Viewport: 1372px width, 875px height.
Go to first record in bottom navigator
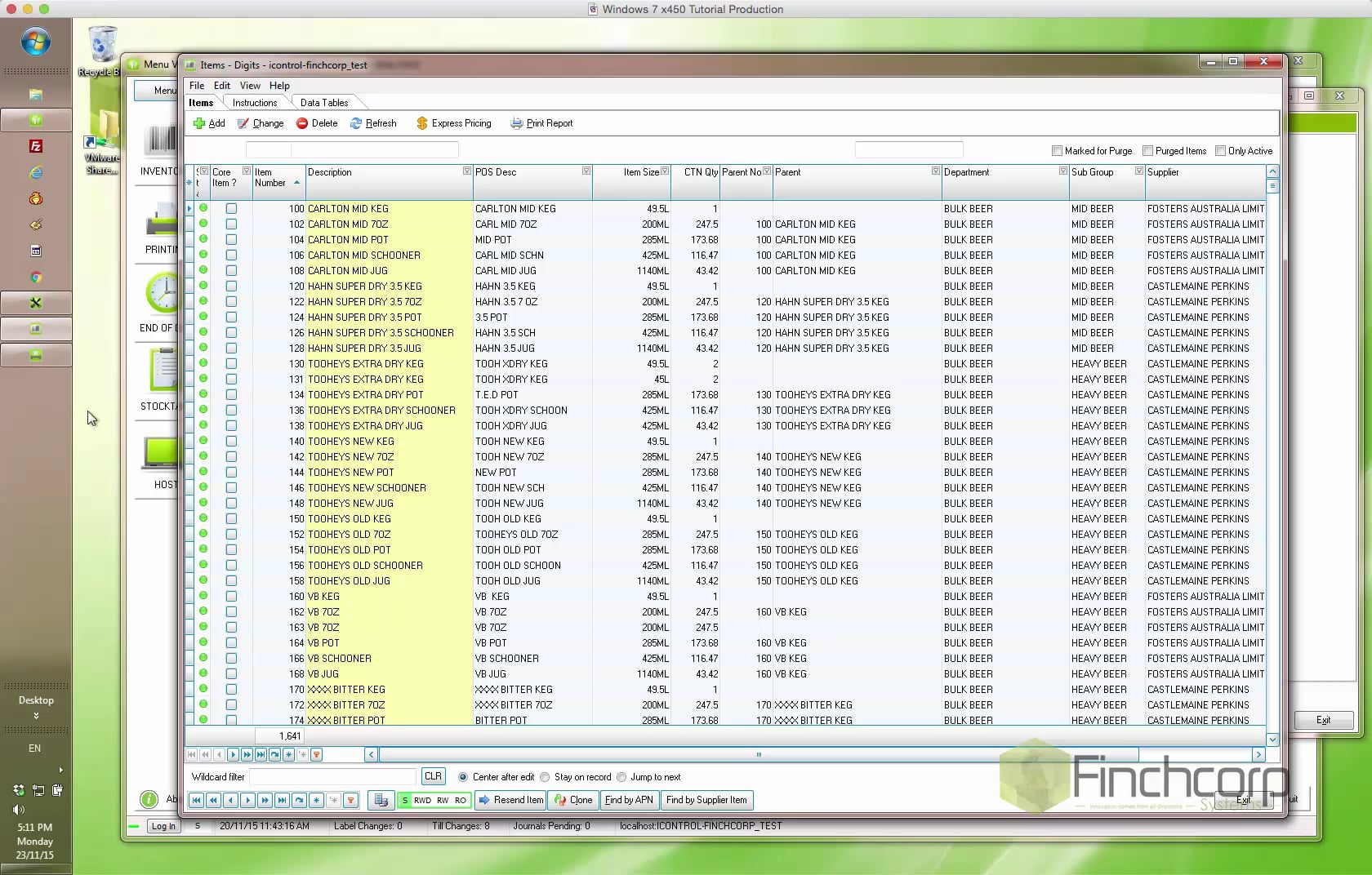196,800
